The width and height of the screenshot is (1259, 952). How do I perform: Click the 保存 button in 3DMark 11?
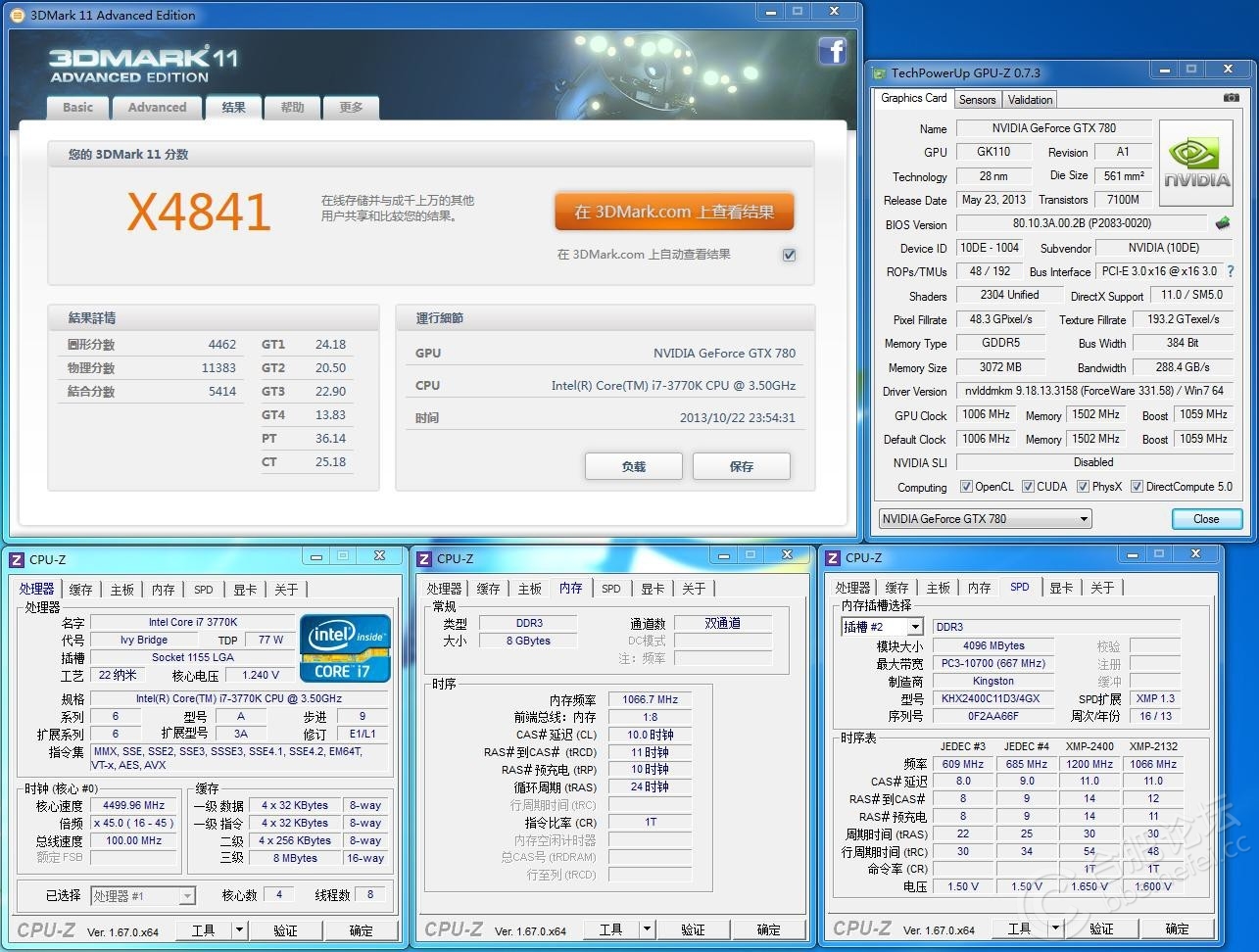click(x=742, y=466)
